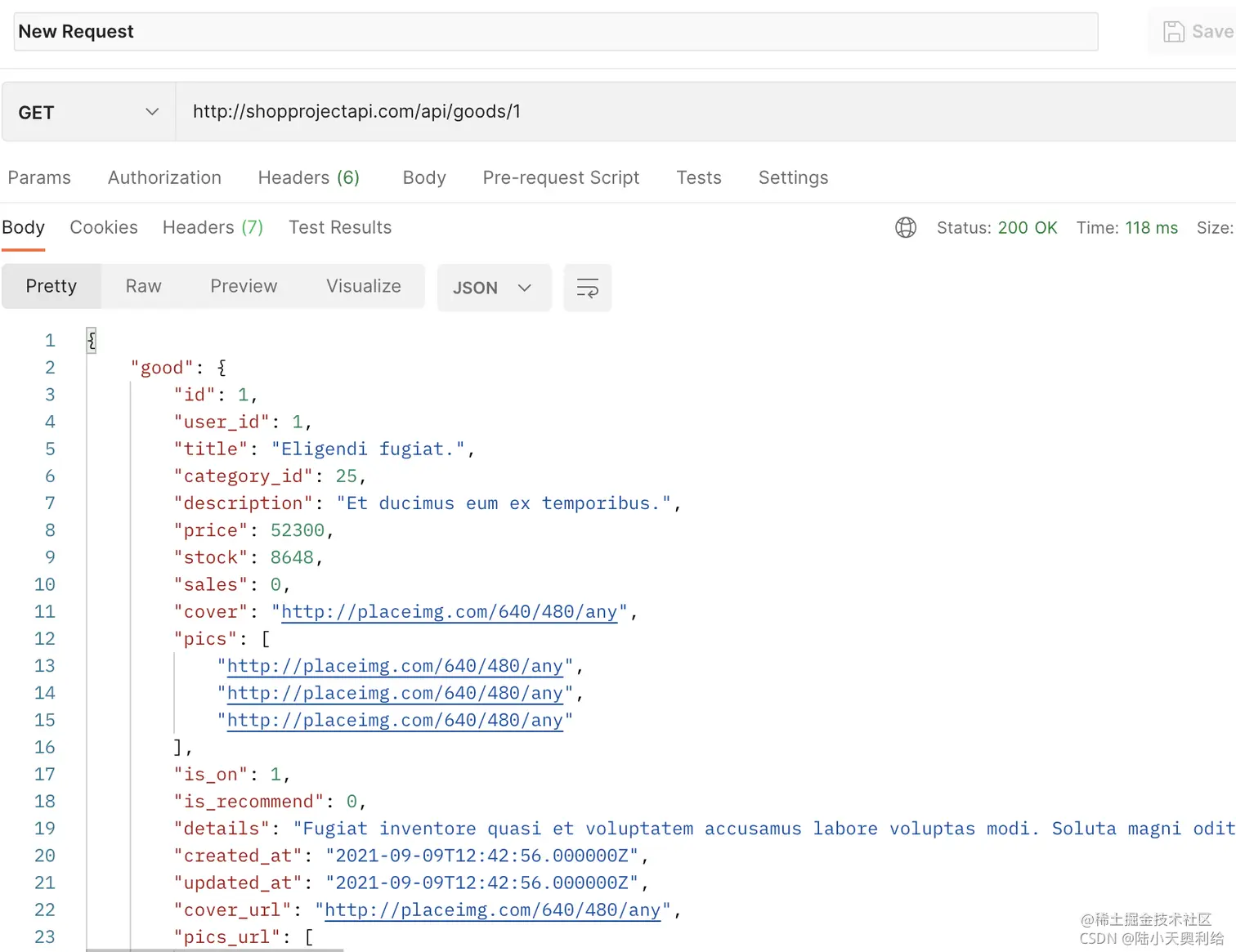Open the cover URL link on line 11
The width and height of the screenshot is (1236, 952).
(x=449, y=612)
